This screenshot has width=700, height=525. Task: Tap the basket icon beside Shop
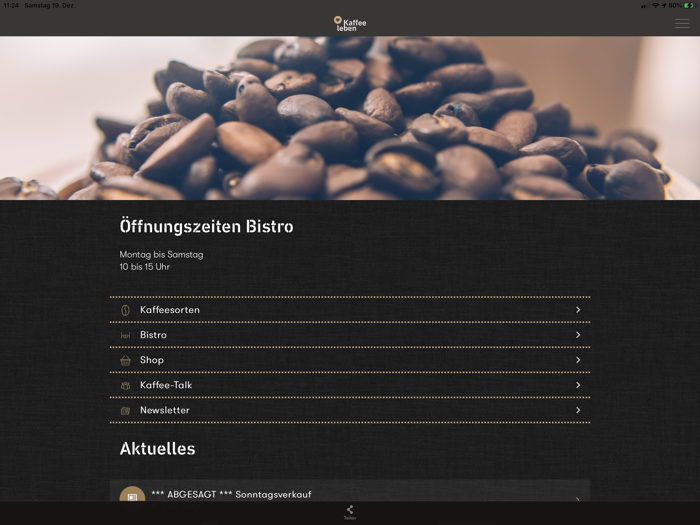coord(125,360)
